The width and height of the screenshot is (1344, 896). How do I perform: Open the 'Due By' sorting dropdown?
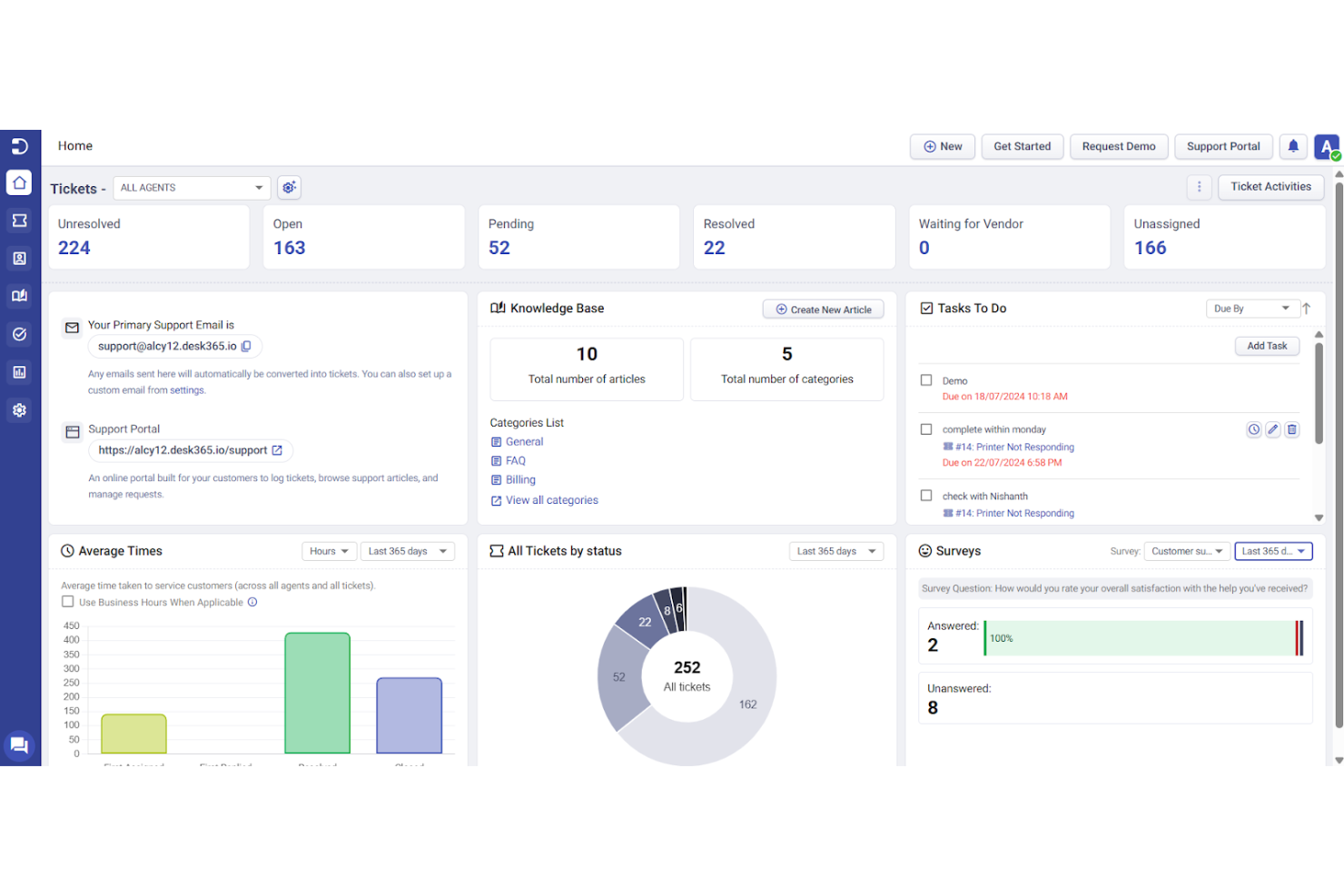[x=1252, y=308]
